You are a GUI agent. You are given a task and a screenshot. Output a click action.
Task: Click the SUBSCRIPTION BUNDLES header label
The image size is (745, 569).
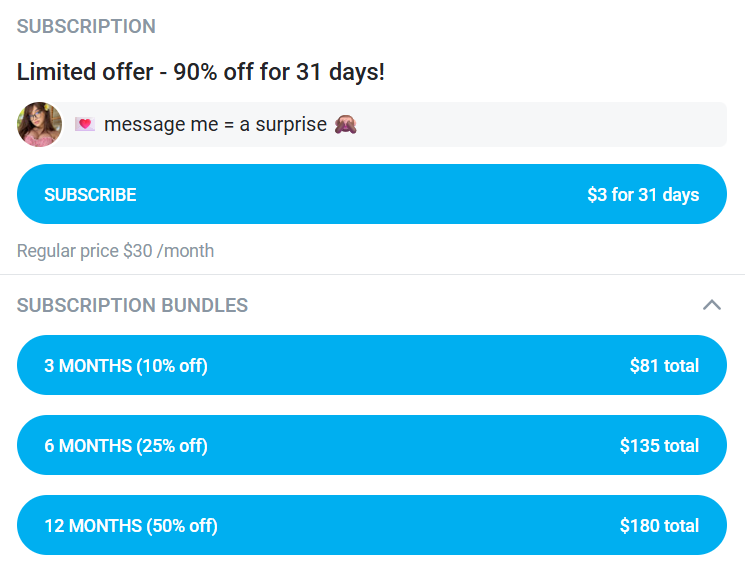tap(132, 305)
